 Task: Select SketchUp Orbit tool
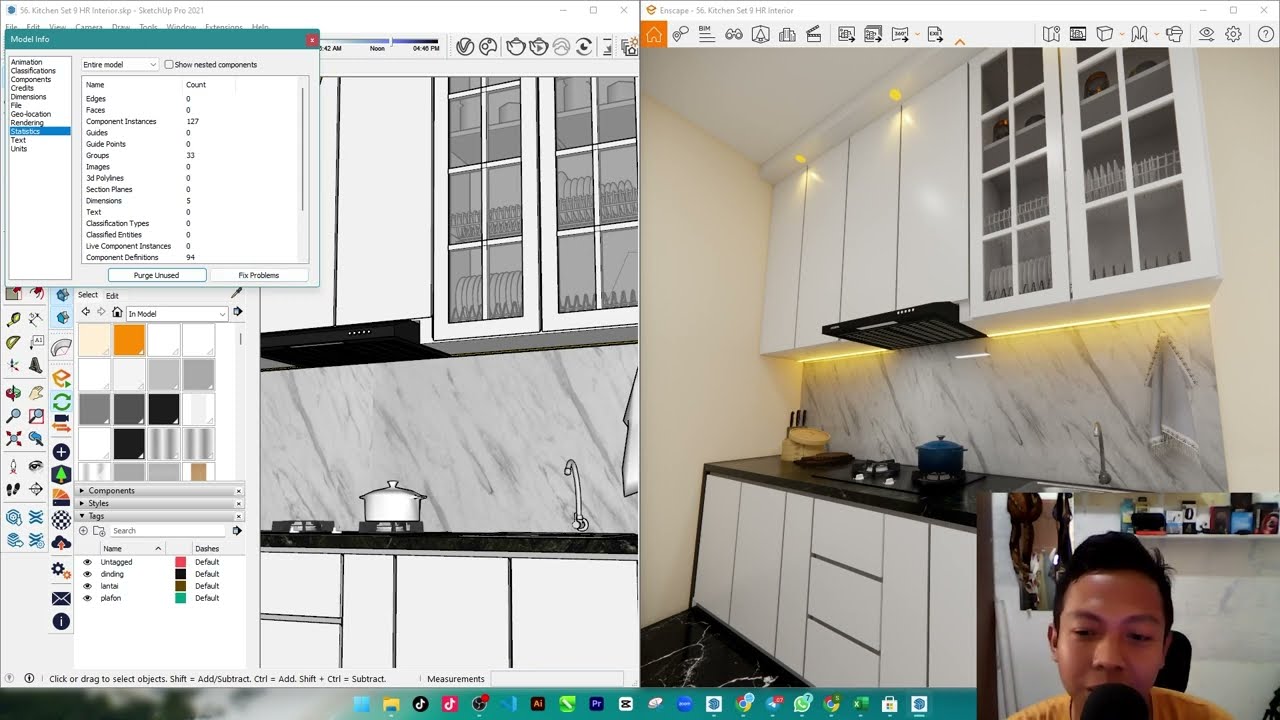13,393
